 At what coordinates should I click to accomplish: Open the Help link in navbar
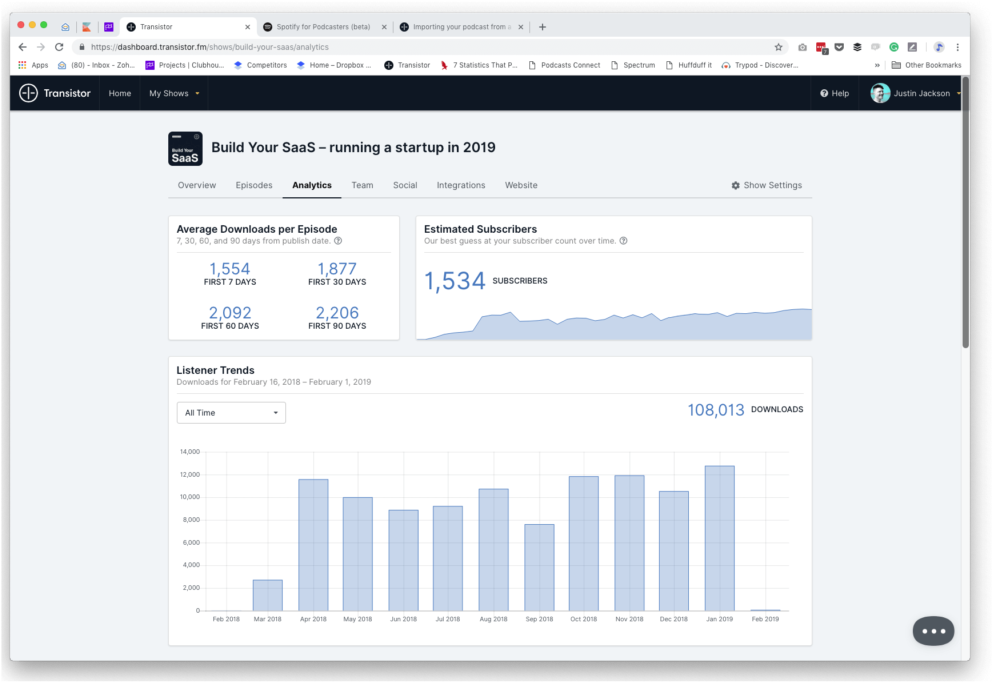[834, 93]
